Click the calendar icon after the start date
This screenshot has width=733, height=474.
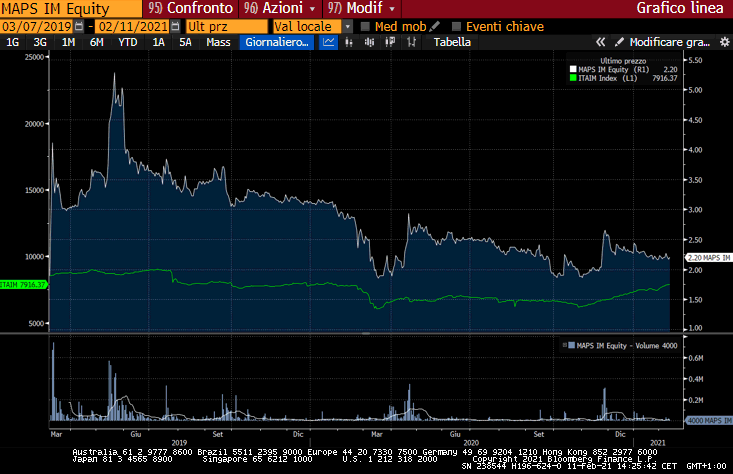[x=78, y=27]
